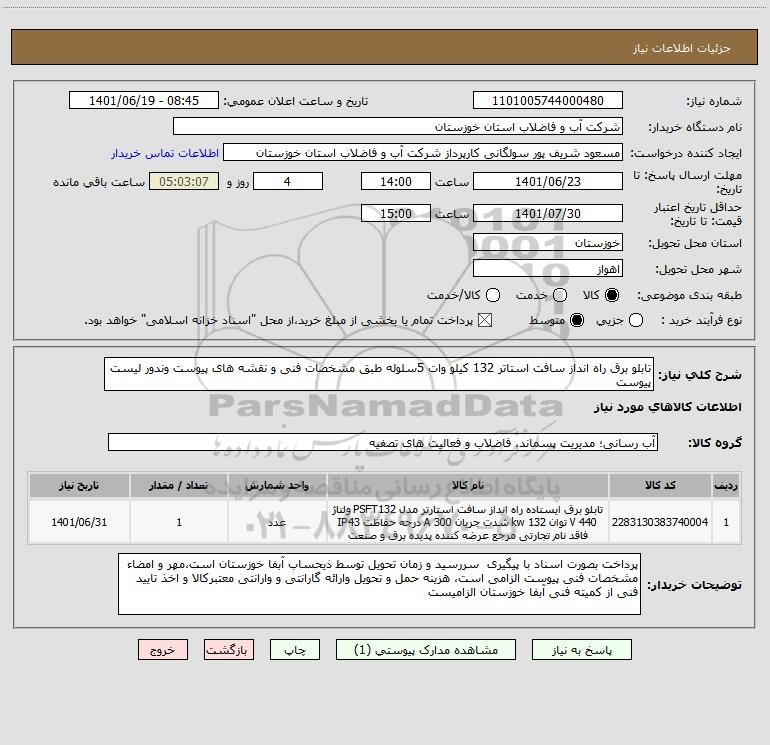Click the شماره نیاز field 1101005744000480
Image resolution: width=770 pixels, height=745 pixels.
point(548,100)
